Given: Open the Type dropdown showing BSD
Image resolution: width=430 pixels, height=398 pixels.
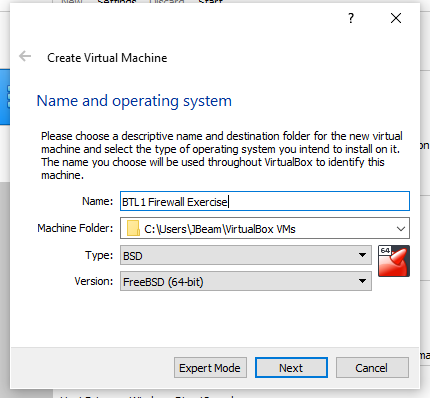Looking at the screenshot, I should pyautogui.click(x=246, y=255).
